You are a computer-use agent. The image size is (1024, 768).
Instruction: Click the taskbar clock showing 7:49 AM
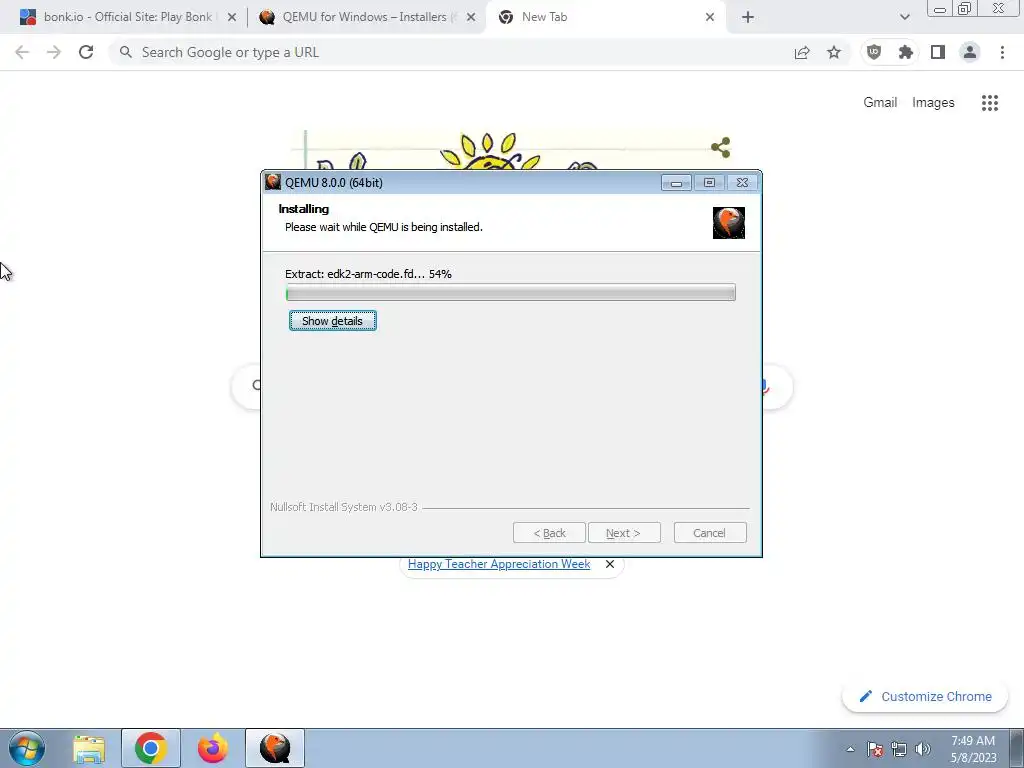[973, 749]
